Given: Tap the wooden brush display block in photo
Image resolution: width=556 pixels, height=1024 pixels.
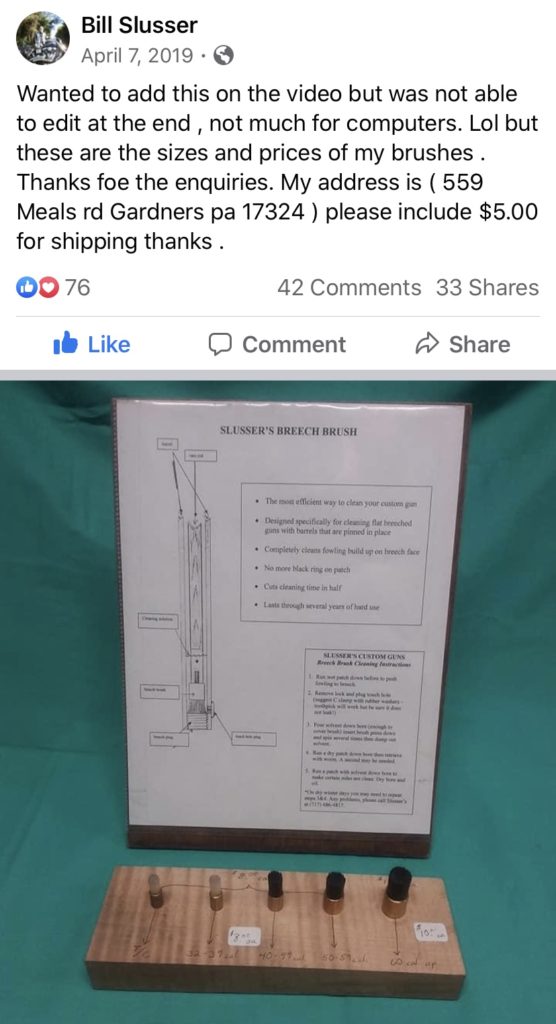Looking at the screenshot, I should (276, 930).
